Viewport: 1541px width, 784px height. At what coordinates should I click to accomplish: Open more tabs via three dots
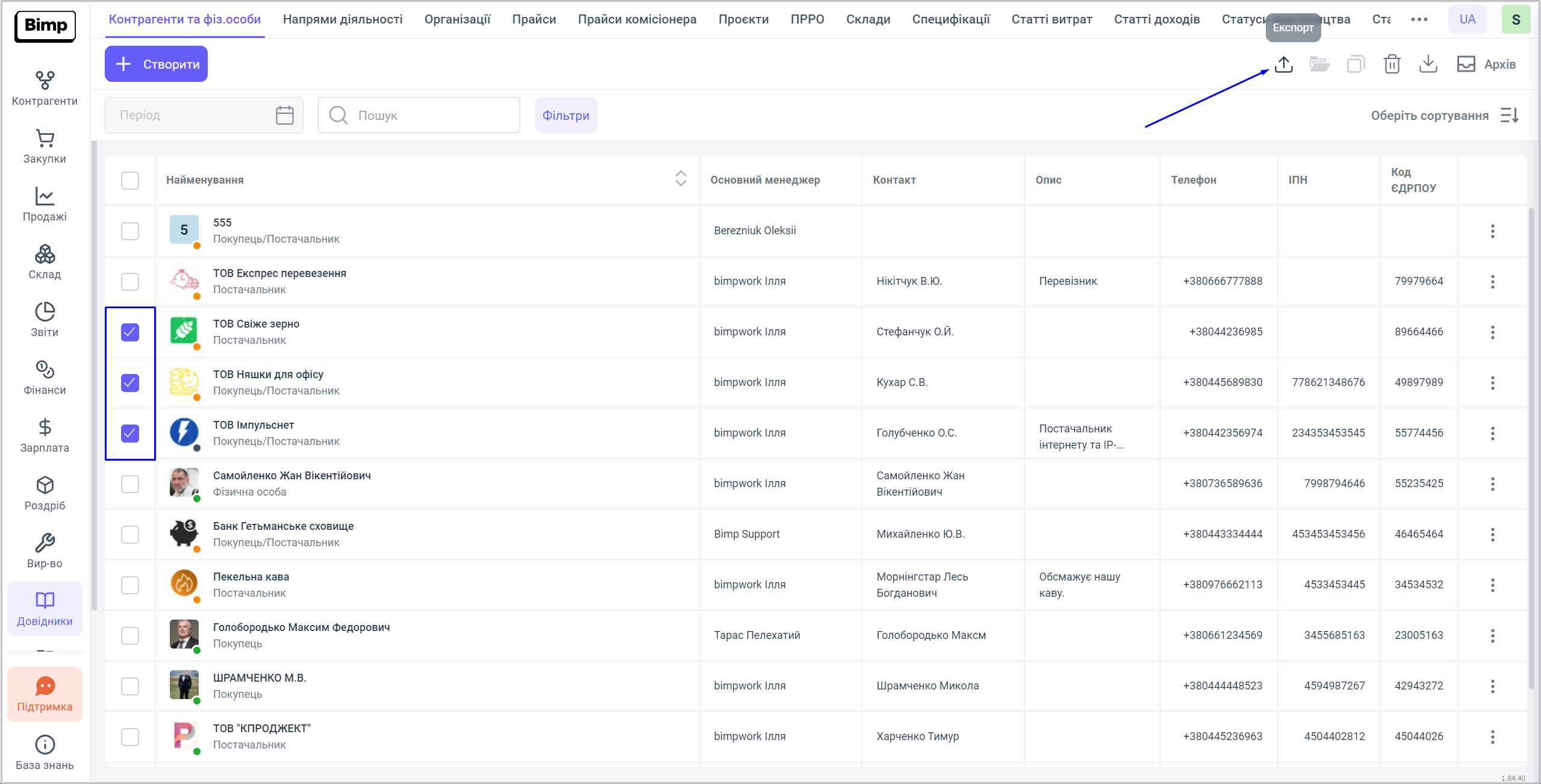click(1419, 19)
